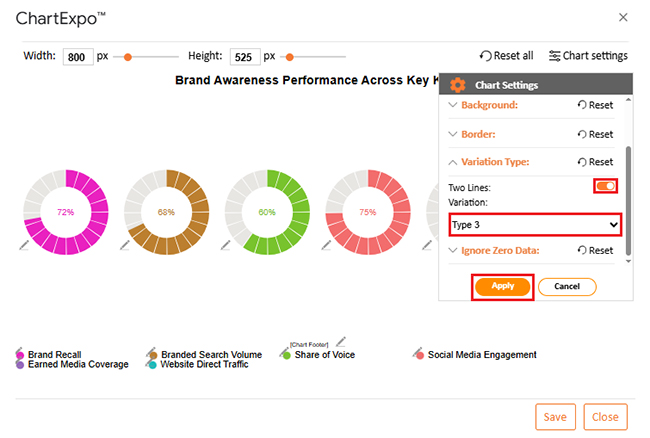Screen dimensions: 650x438
Task: Toggle the Two Lines switch
Action: (605, 186)
